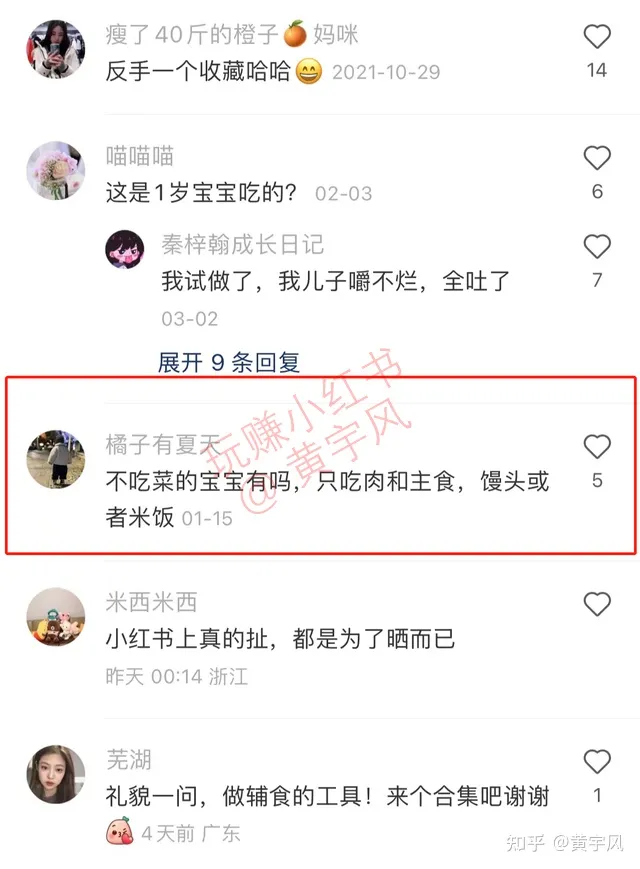Tap the peach sticker beside 4天前 广东
The image size is (640, 869).
[x=120, y=831]
